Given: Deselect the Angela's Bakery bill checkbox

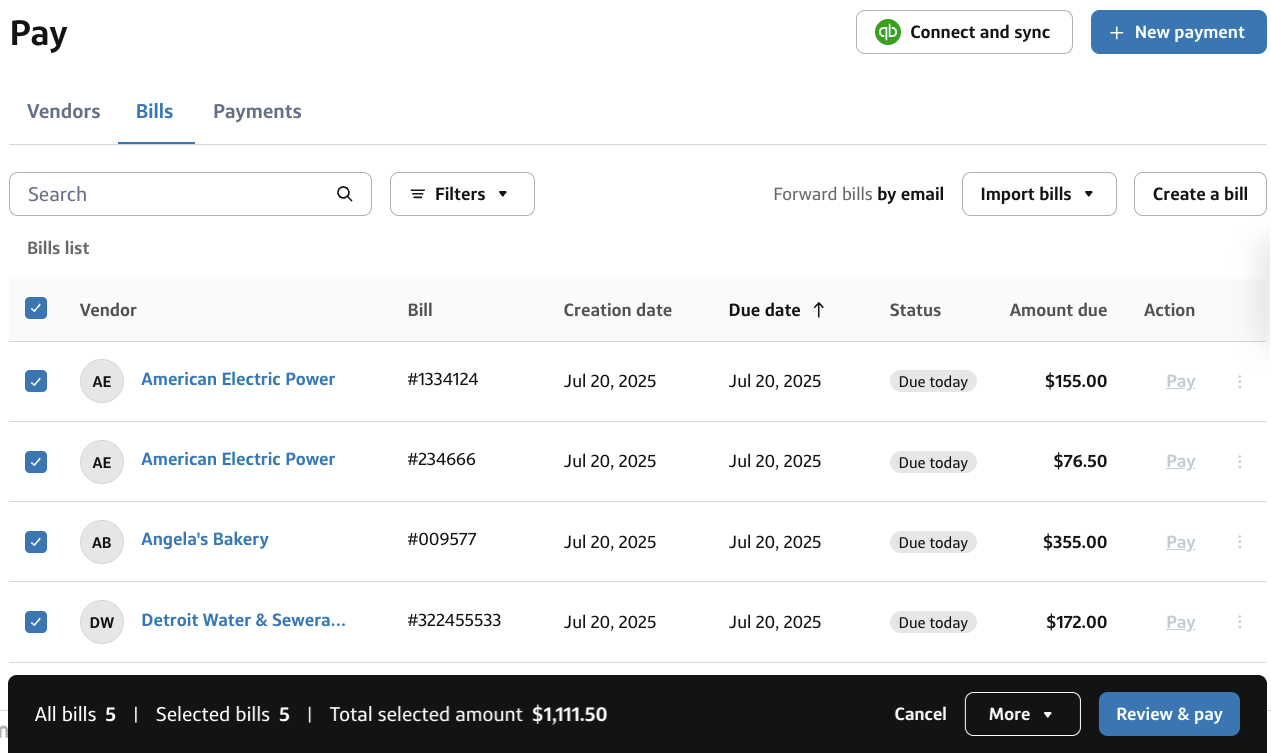Looking at the screenshot, I should point(36,542).
